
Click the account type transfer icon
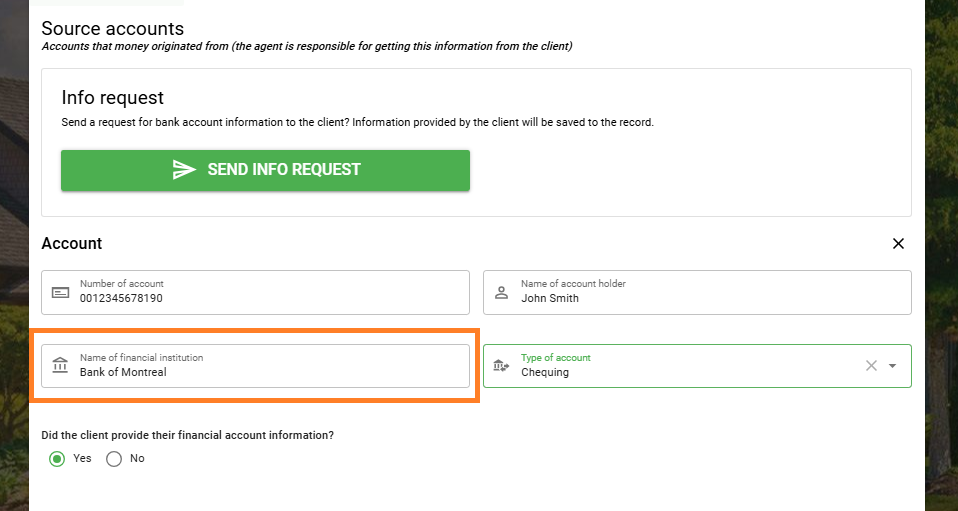click(x=501, y=366)
